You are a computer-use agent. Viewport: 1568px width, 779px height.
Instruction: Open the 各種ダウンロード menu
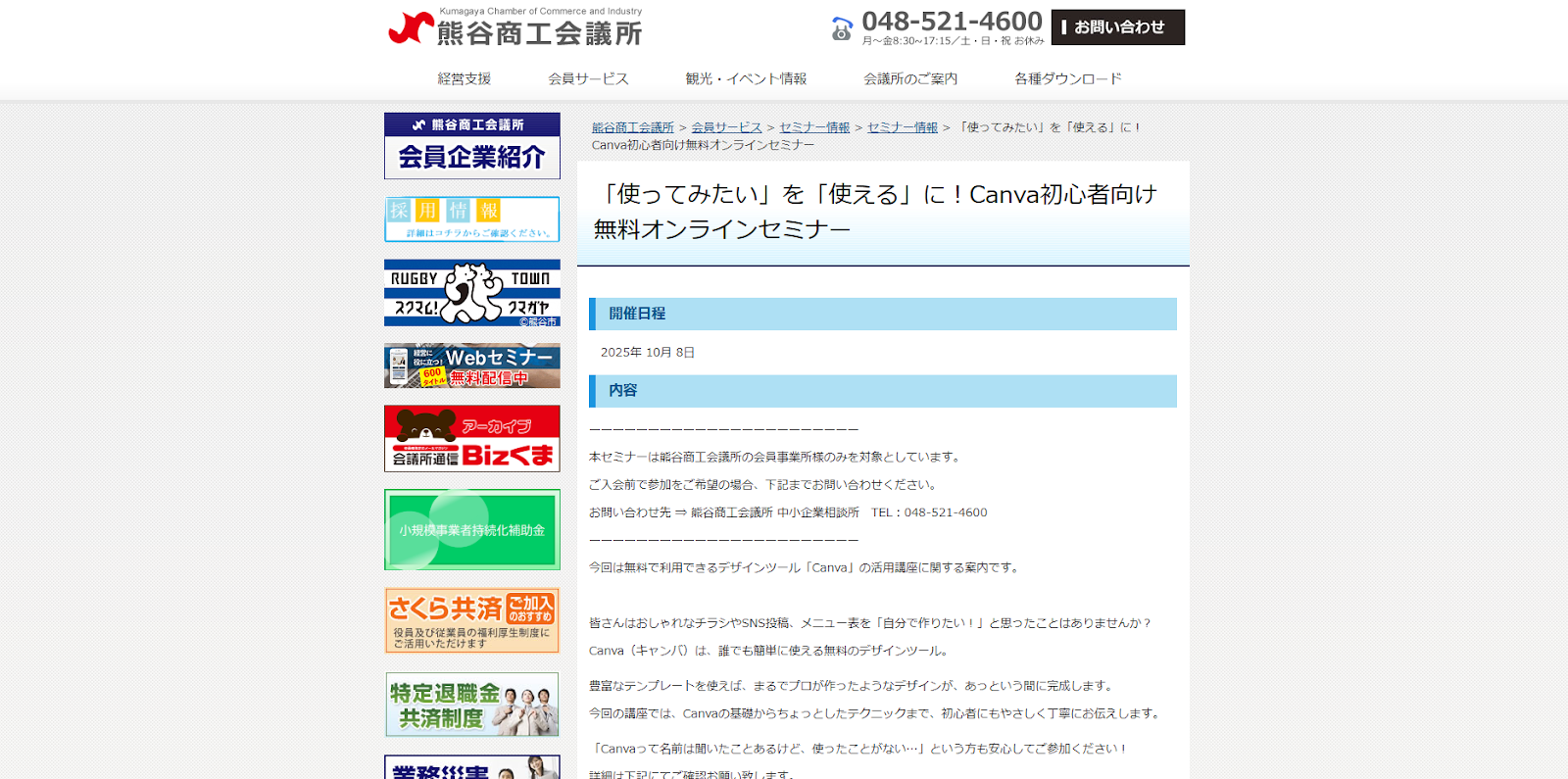[1068, 78]
